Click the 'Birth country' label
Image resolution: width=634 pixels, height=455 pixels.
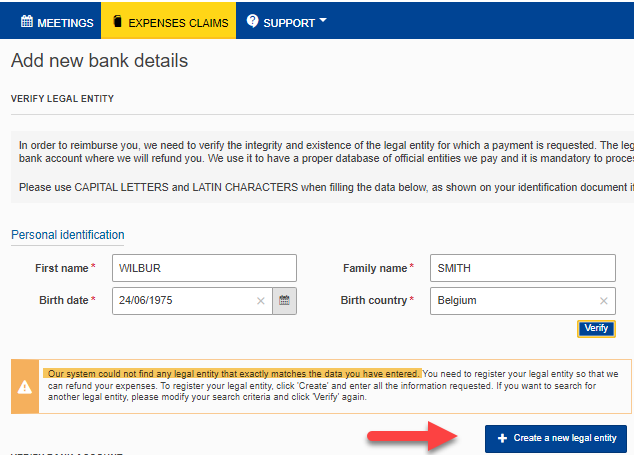[x=374, y=300]
